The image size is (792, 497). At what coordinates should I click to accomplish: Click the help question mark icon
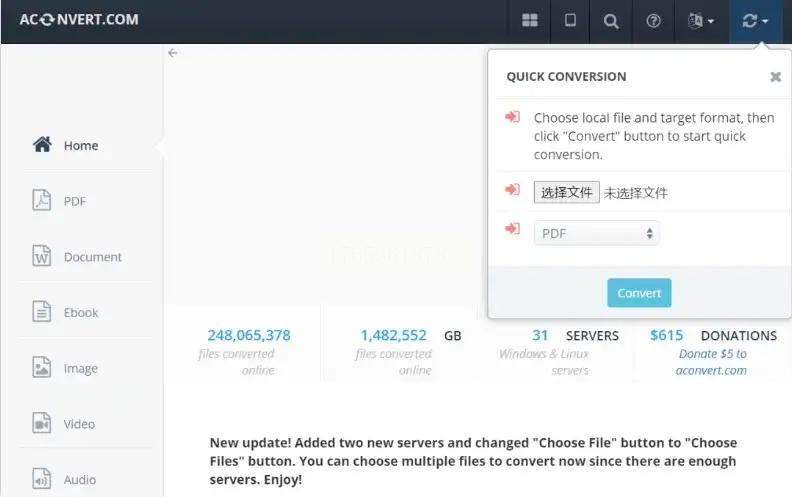(x=653, y=21)
